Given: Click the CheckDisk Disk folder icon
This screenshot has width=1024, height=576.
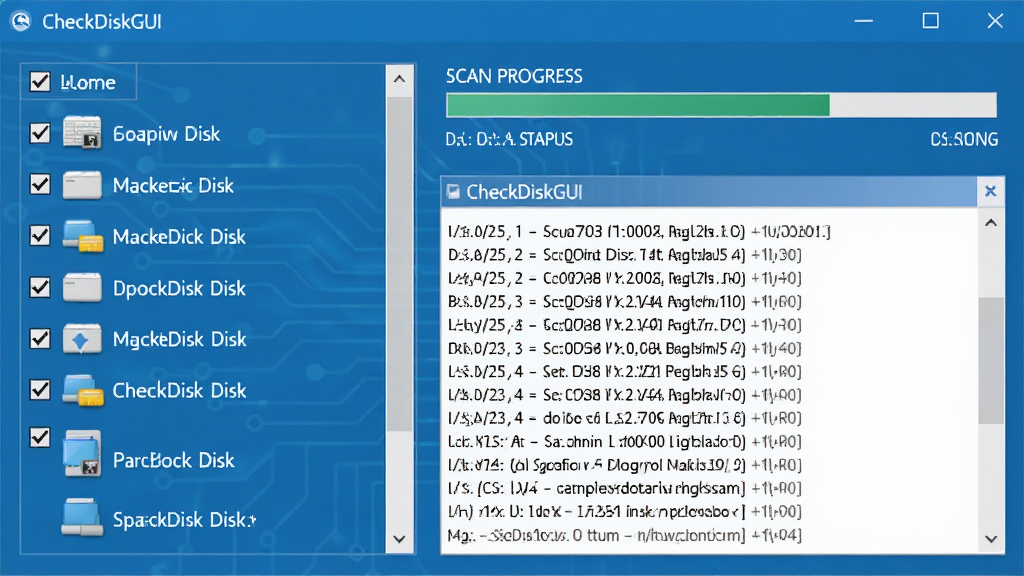Looking at the screenshot, I should (82, 390).
